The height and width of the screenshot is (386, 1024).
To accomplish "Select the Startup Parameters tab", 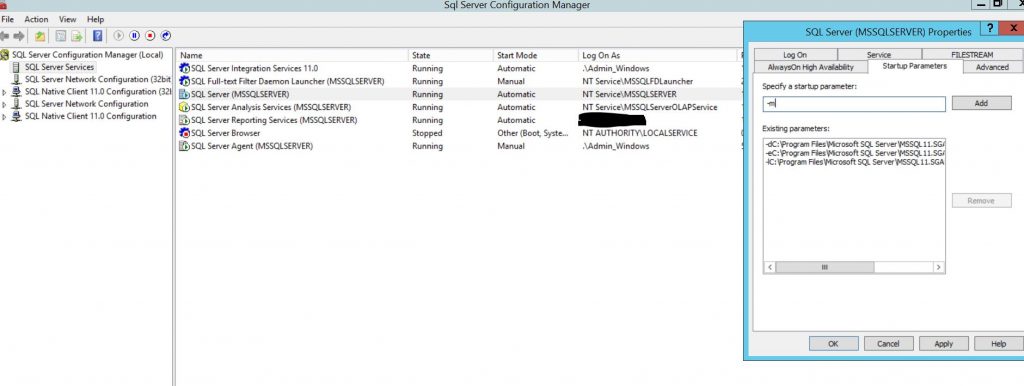I will click(x=914, y=66).
